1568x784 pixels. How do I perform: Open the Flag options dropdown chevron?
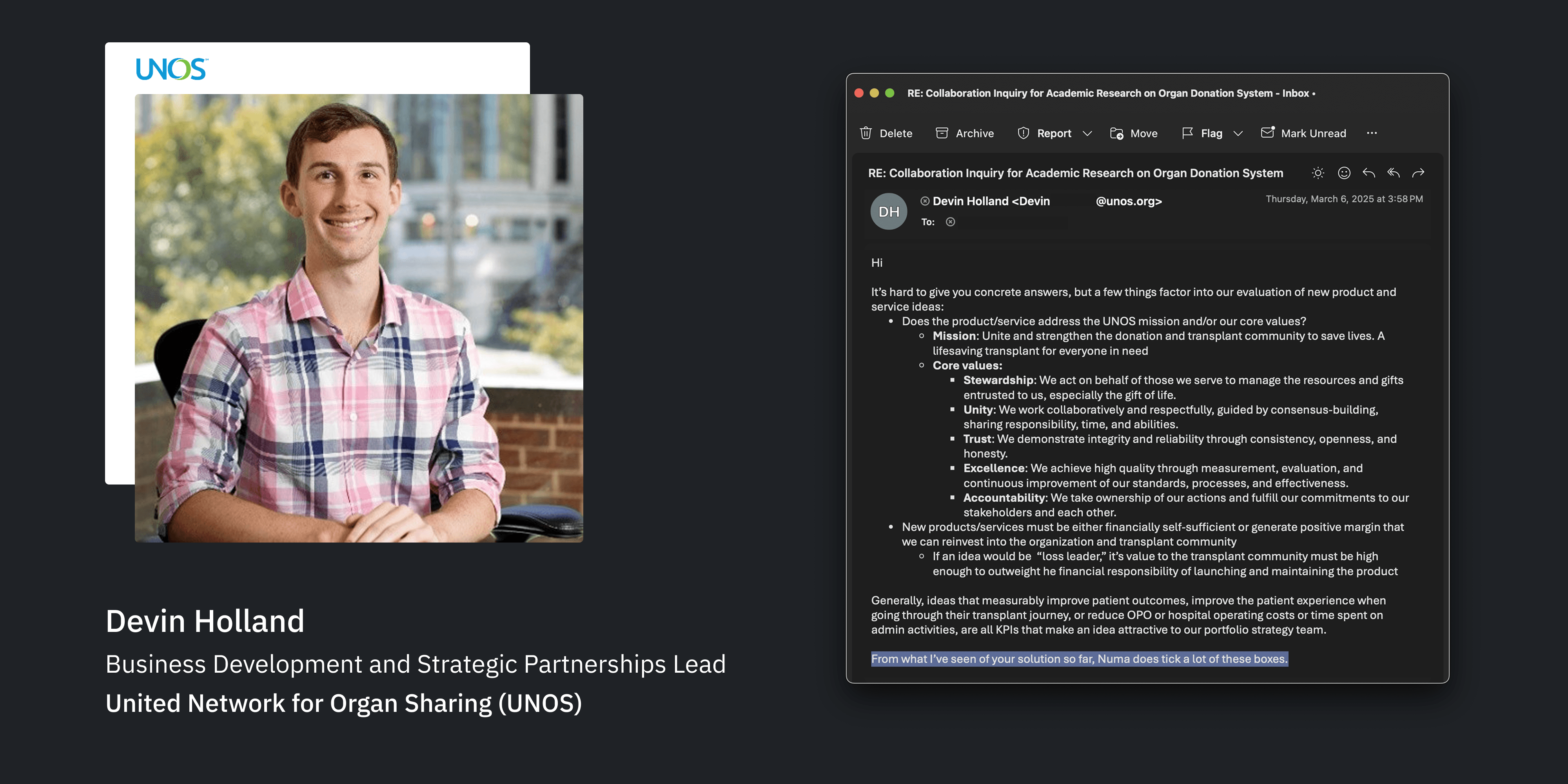coord(1238,133)
